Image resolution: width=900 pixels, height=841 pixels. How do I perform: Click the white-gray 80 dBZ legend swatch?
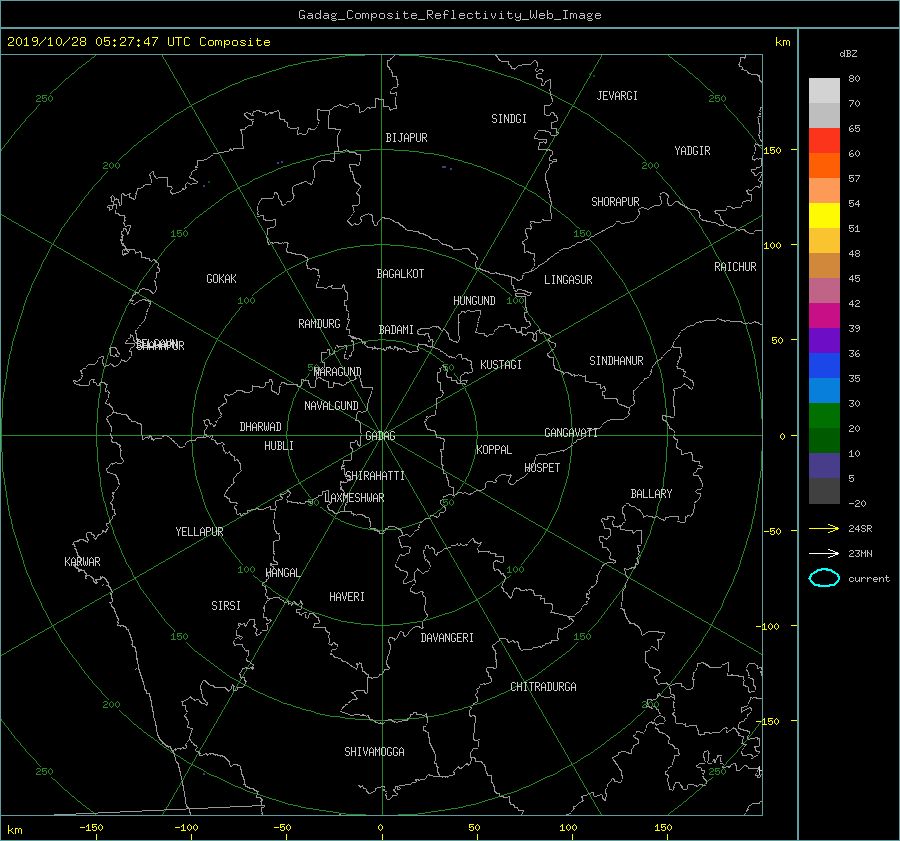click(824, 91)
